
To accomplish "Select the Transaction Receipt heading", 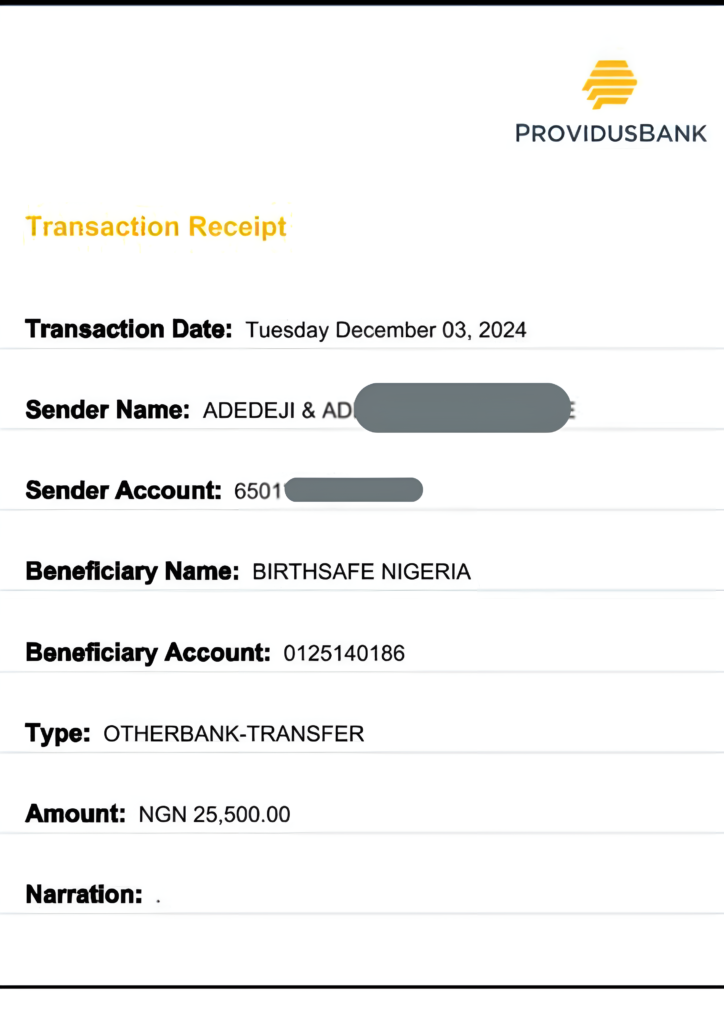I will (x=156, y=227).
